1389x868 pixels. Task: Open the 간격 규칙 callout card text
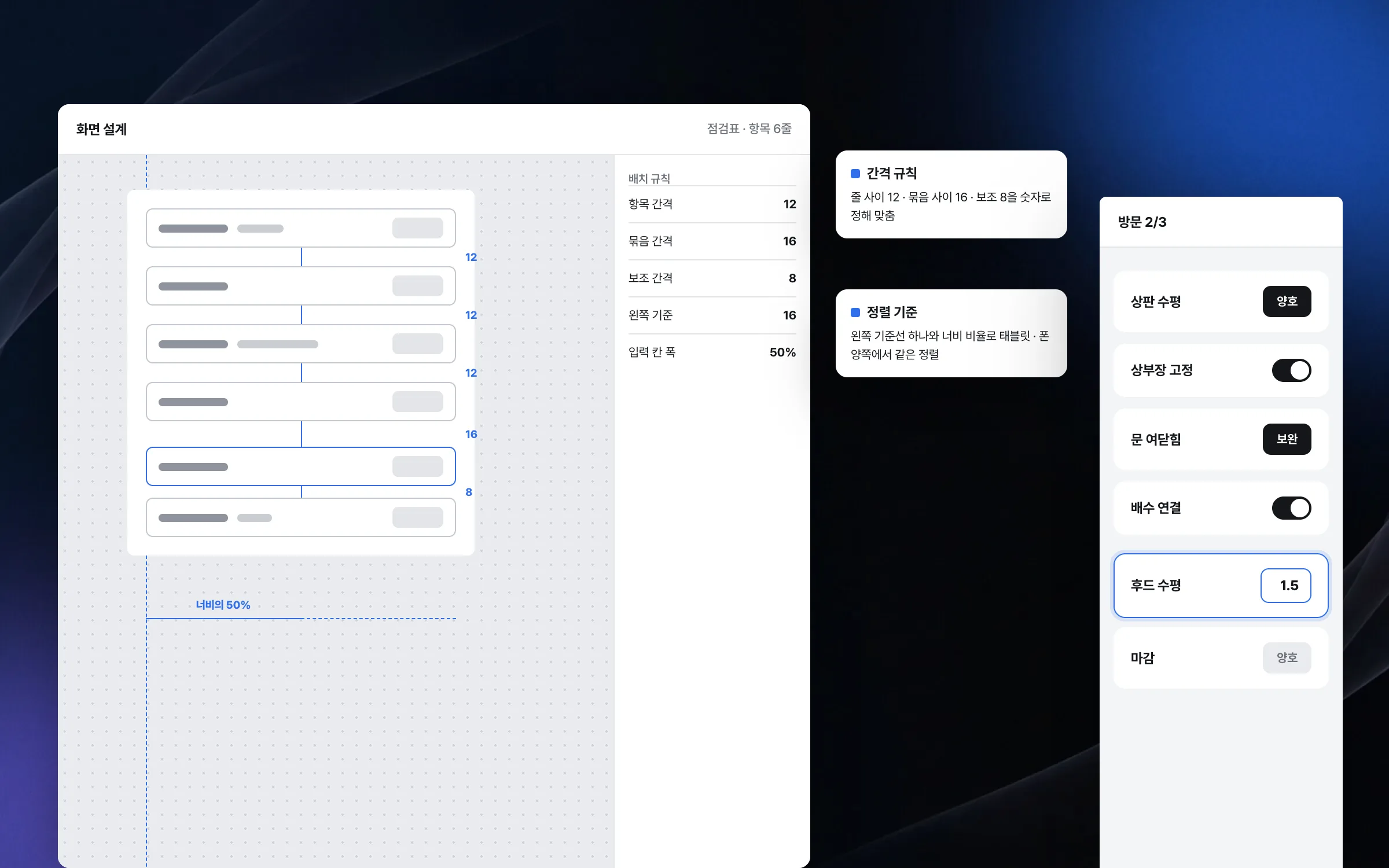(950, 206)
